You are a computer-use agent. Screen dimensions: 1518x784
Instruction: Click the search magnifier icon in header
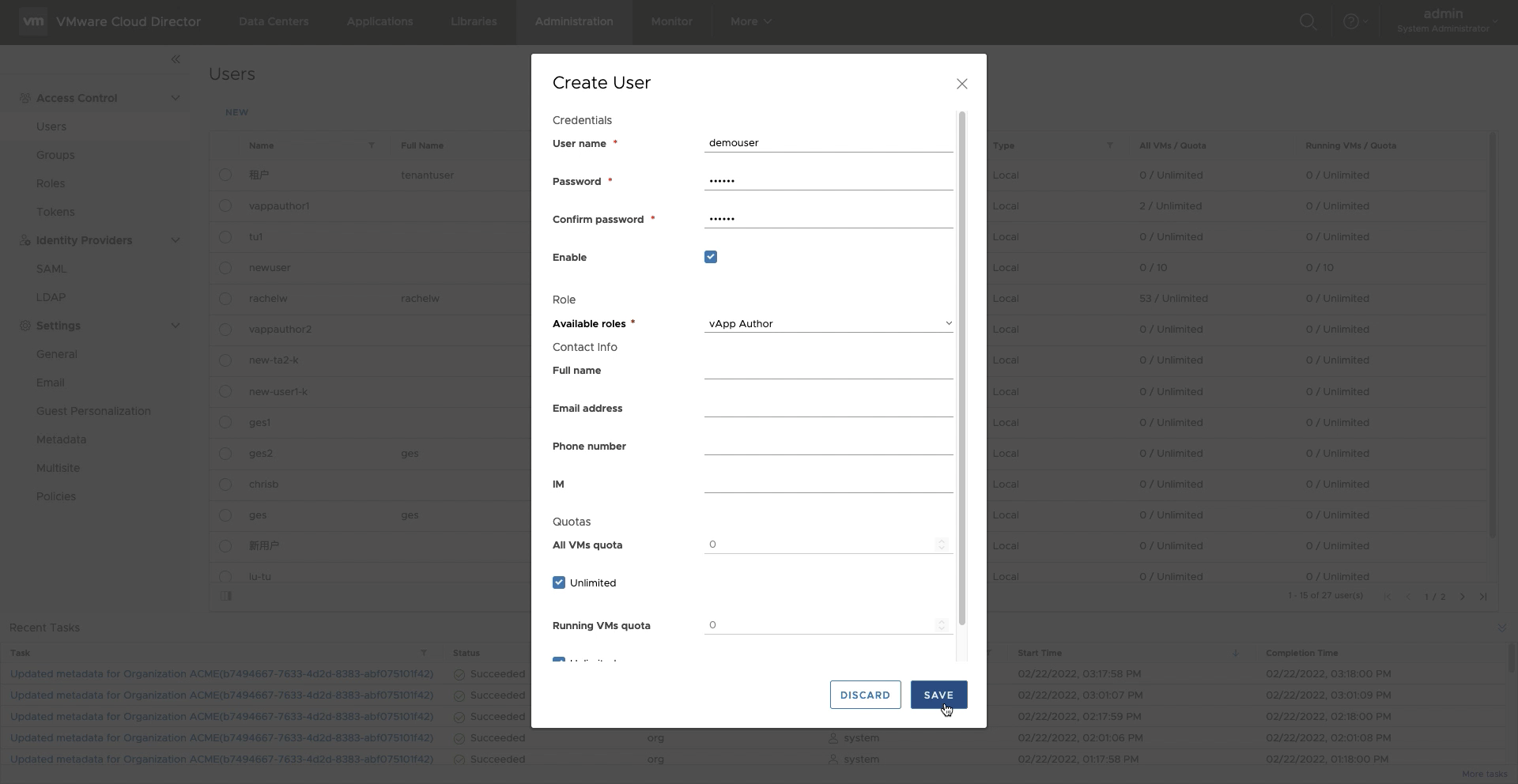pos(1308,22)
